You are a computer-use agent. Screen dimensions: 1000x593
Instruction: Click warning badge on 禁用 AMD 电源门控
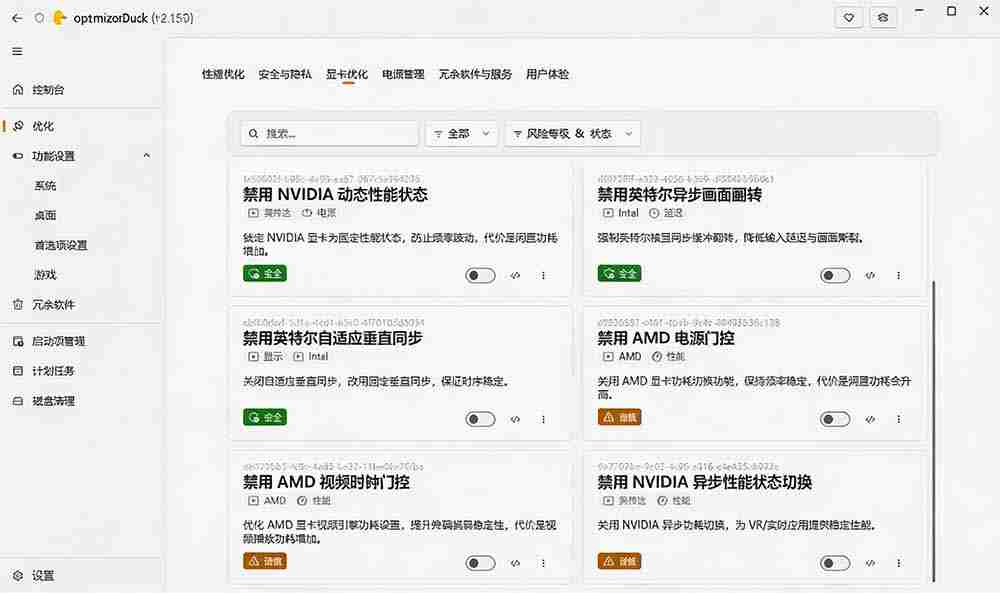point(619,418)
